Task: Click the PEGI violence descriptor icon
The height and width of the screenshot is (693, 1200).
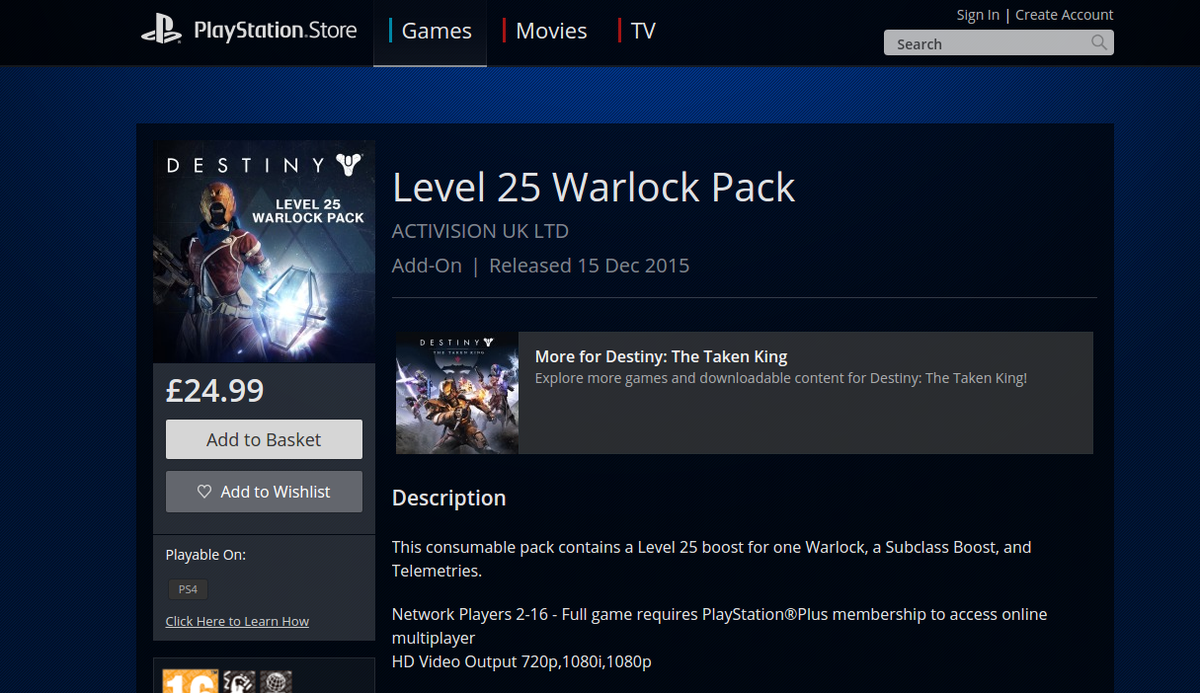Action: tap(239, 681)
